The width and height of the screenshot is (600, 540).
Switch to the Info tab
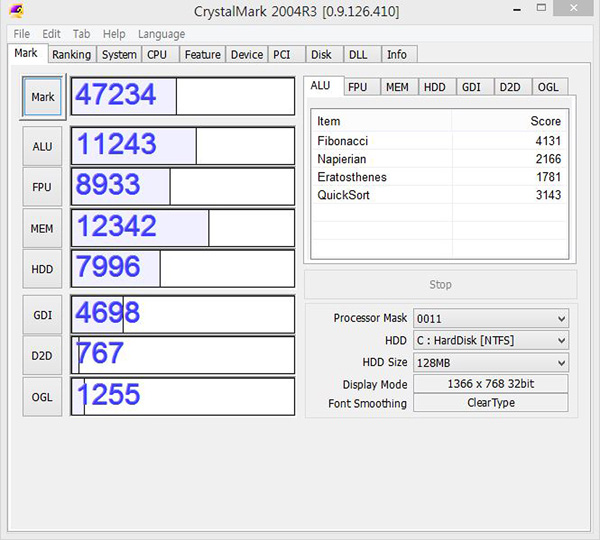(397, 55)
